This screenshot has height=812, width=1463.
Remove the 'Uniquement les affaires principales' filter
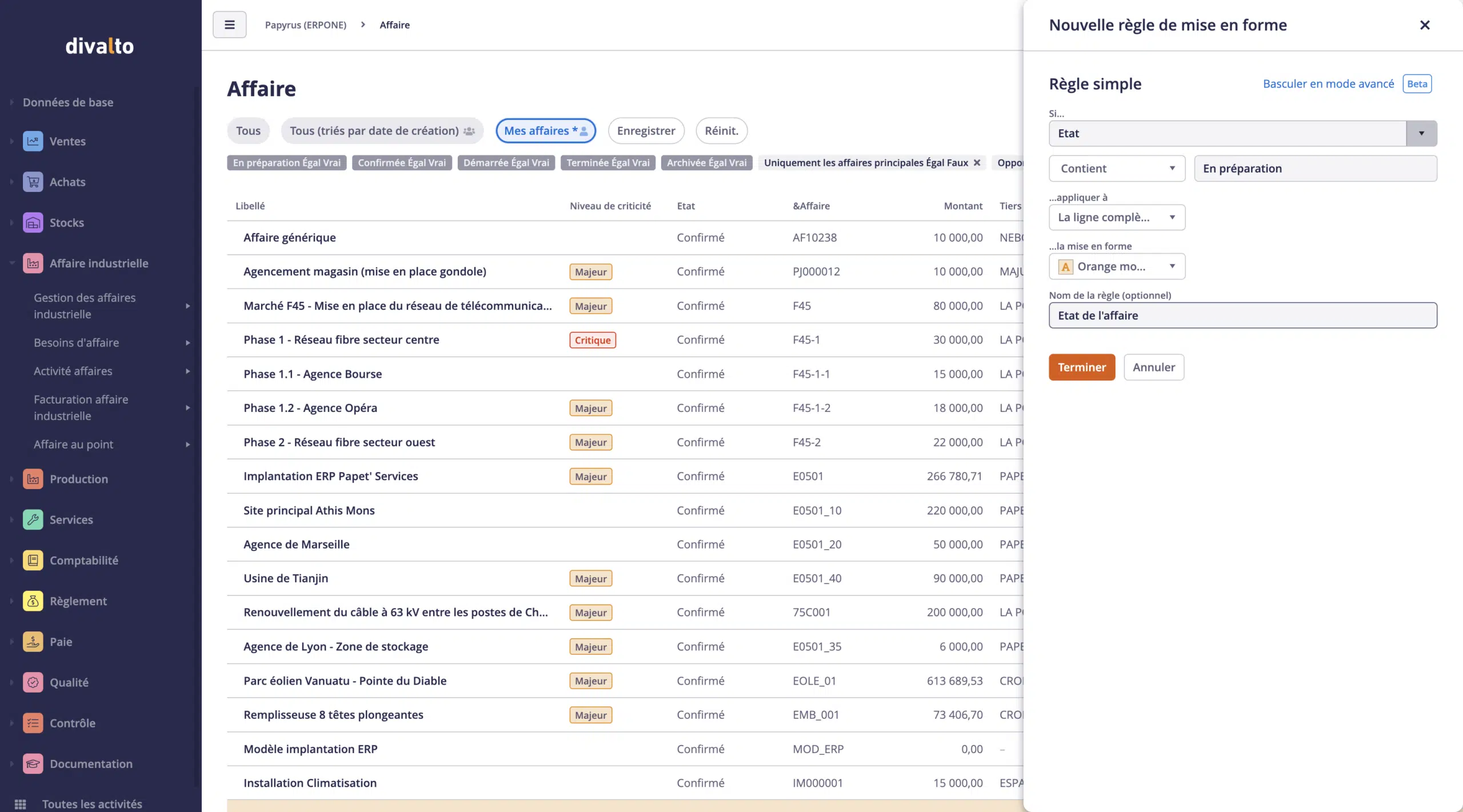tap(977, 163)
